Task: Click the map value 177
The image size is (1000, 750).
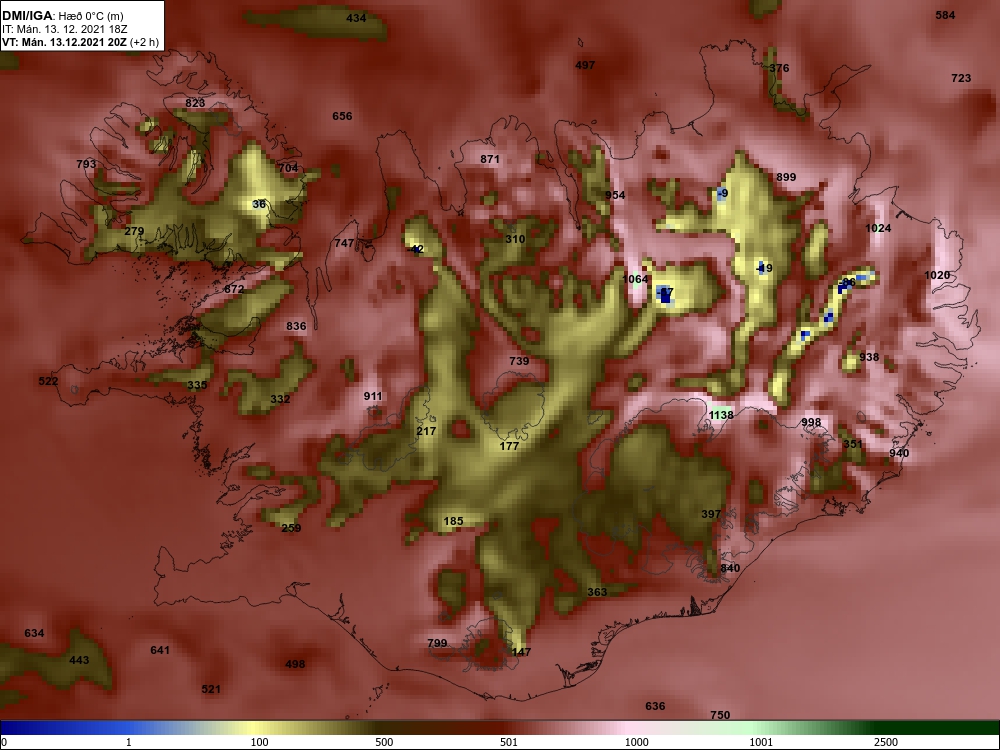Action: [x=509, y=446]
